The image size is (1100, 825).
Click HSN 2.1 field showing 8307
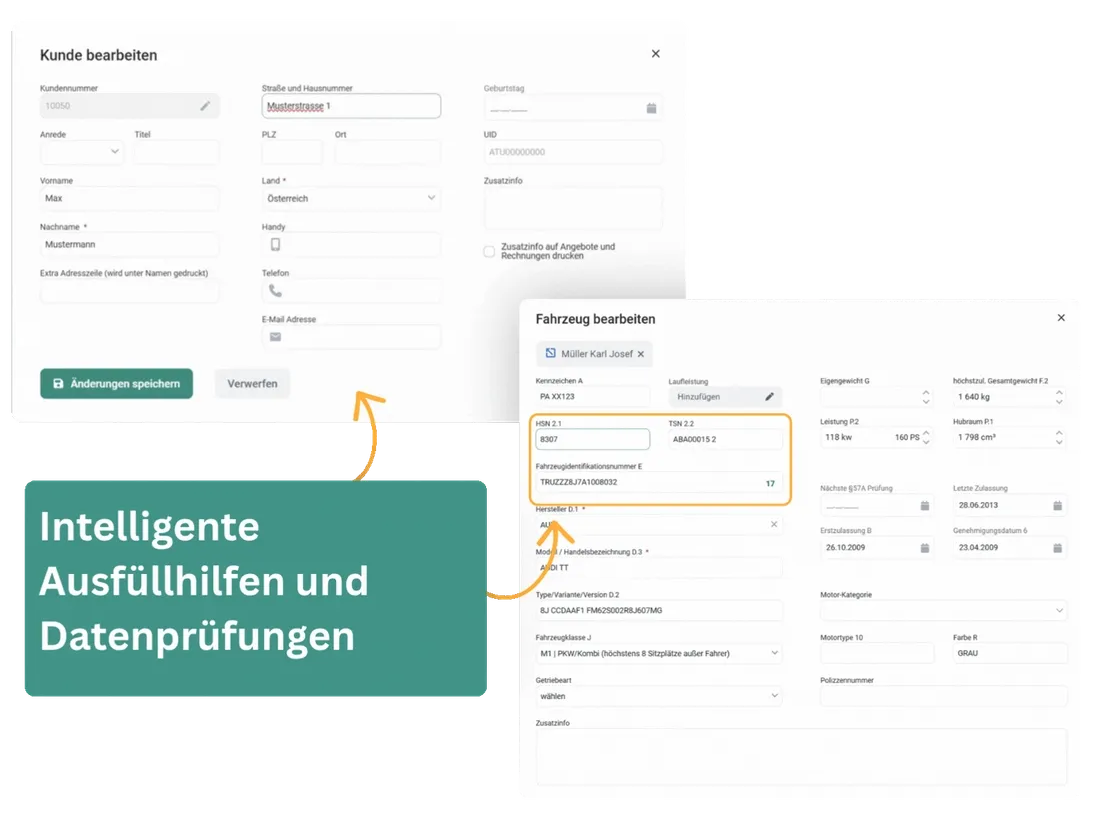(x=593, y=439)
